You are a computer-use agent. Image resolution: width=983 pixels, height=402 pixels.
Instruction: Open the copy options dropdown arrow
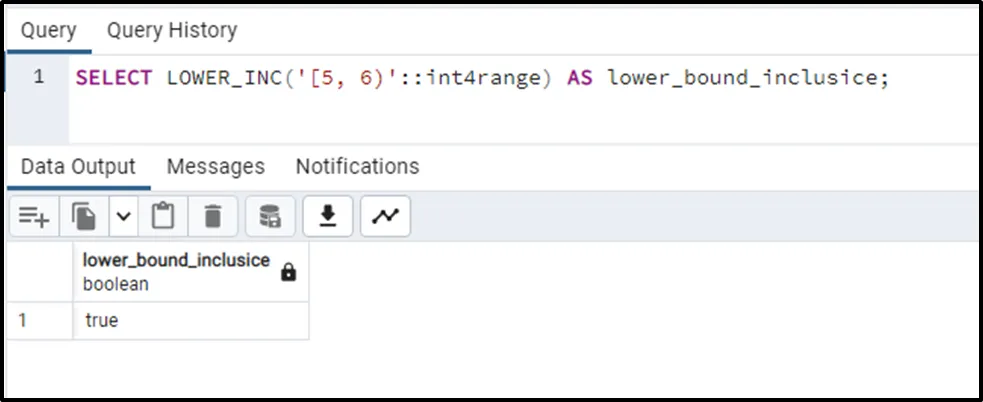click(x=123, y=216)
